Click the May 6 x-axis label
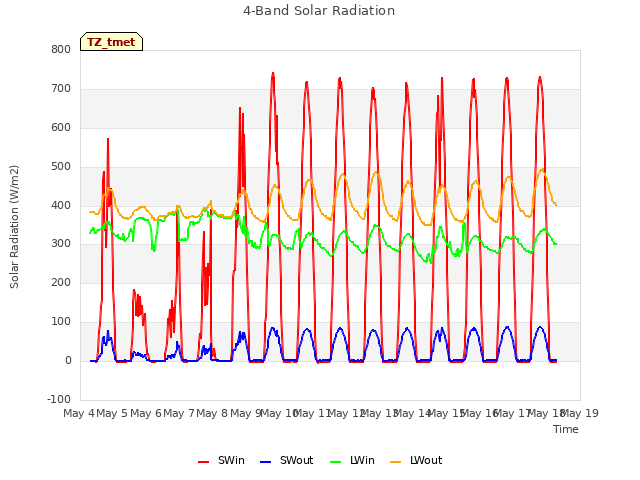 tap(145, 413)
